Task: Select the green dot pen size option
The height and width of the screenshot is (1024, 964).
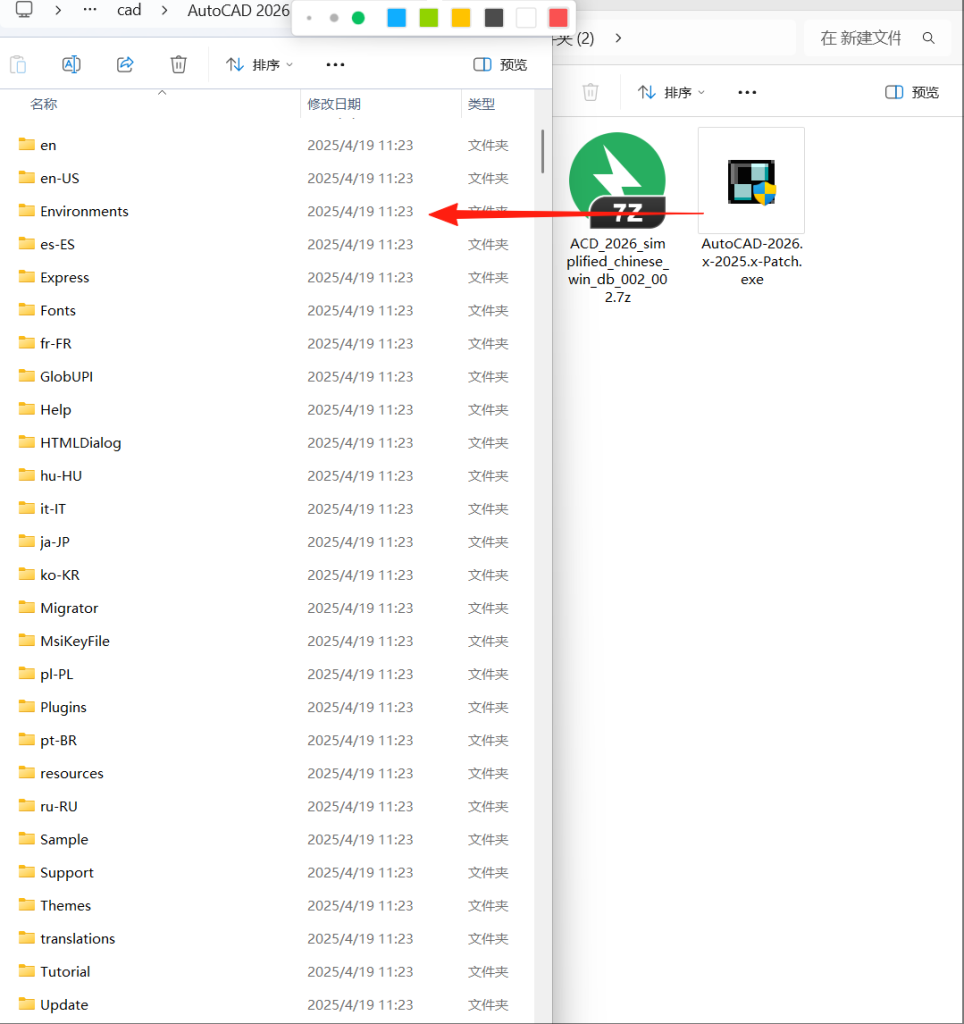Action: tap(358, 18)
